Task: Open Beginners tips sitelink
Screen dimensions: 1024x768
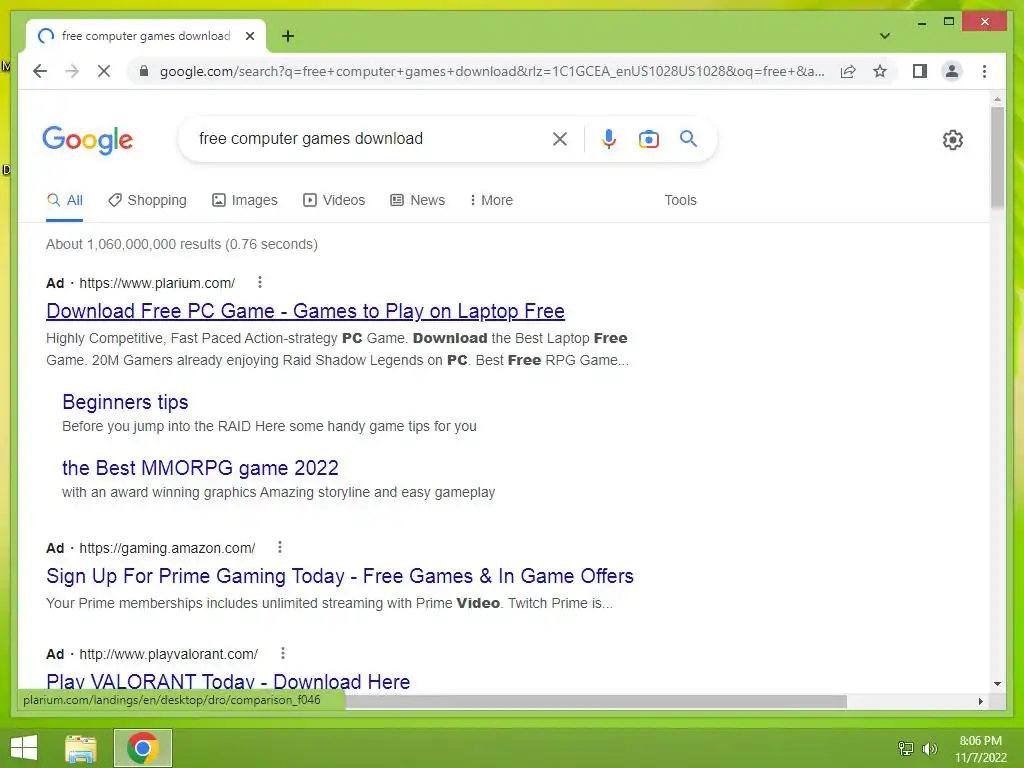Action: pyautogui.click(x=125, y=402)
